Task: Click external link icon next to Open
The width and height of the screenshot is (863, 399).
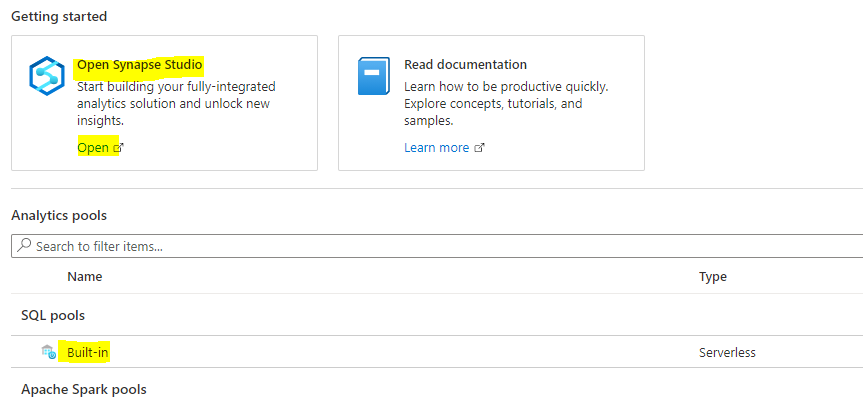Action: click(x=118, y=147)
